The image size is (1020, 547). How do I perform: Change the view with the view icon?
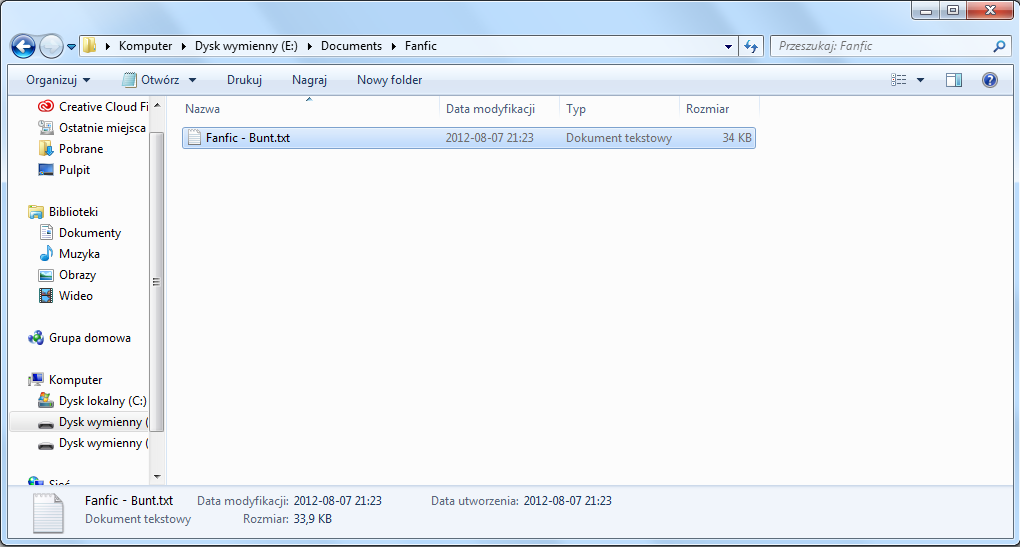pyautogui.click(x=898, y=80)
